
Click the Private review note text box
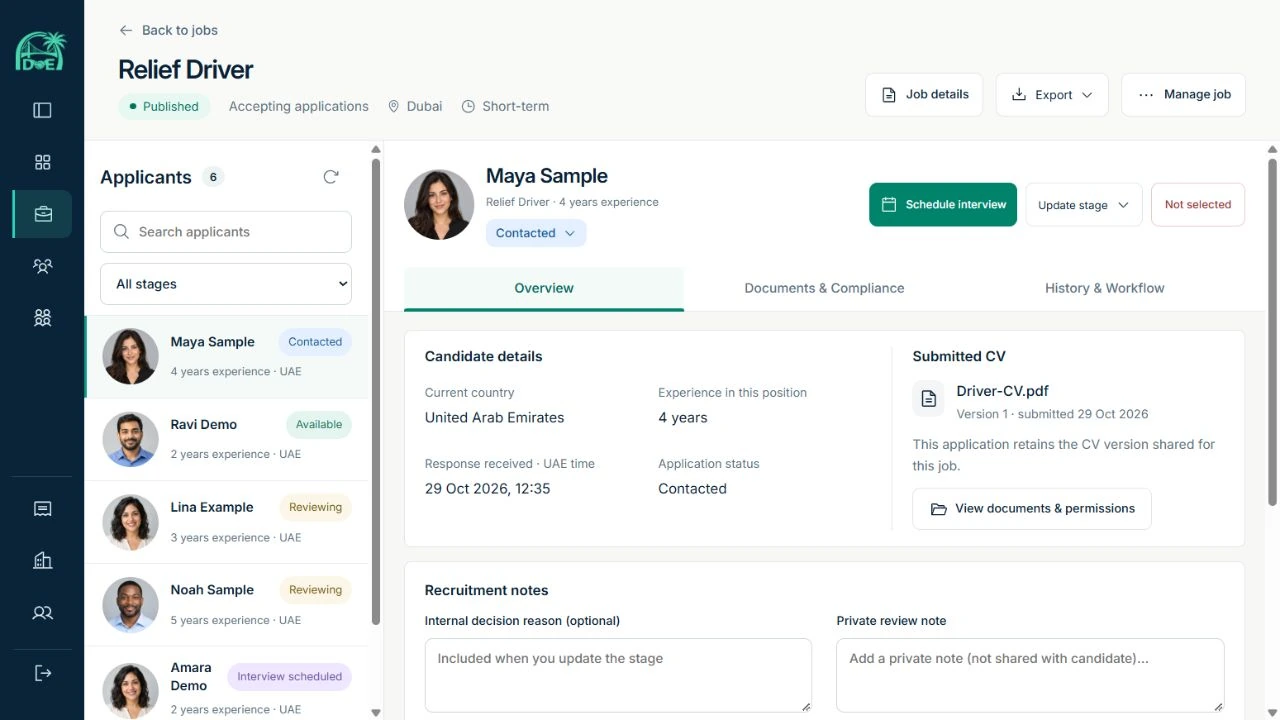(1030, 676)
